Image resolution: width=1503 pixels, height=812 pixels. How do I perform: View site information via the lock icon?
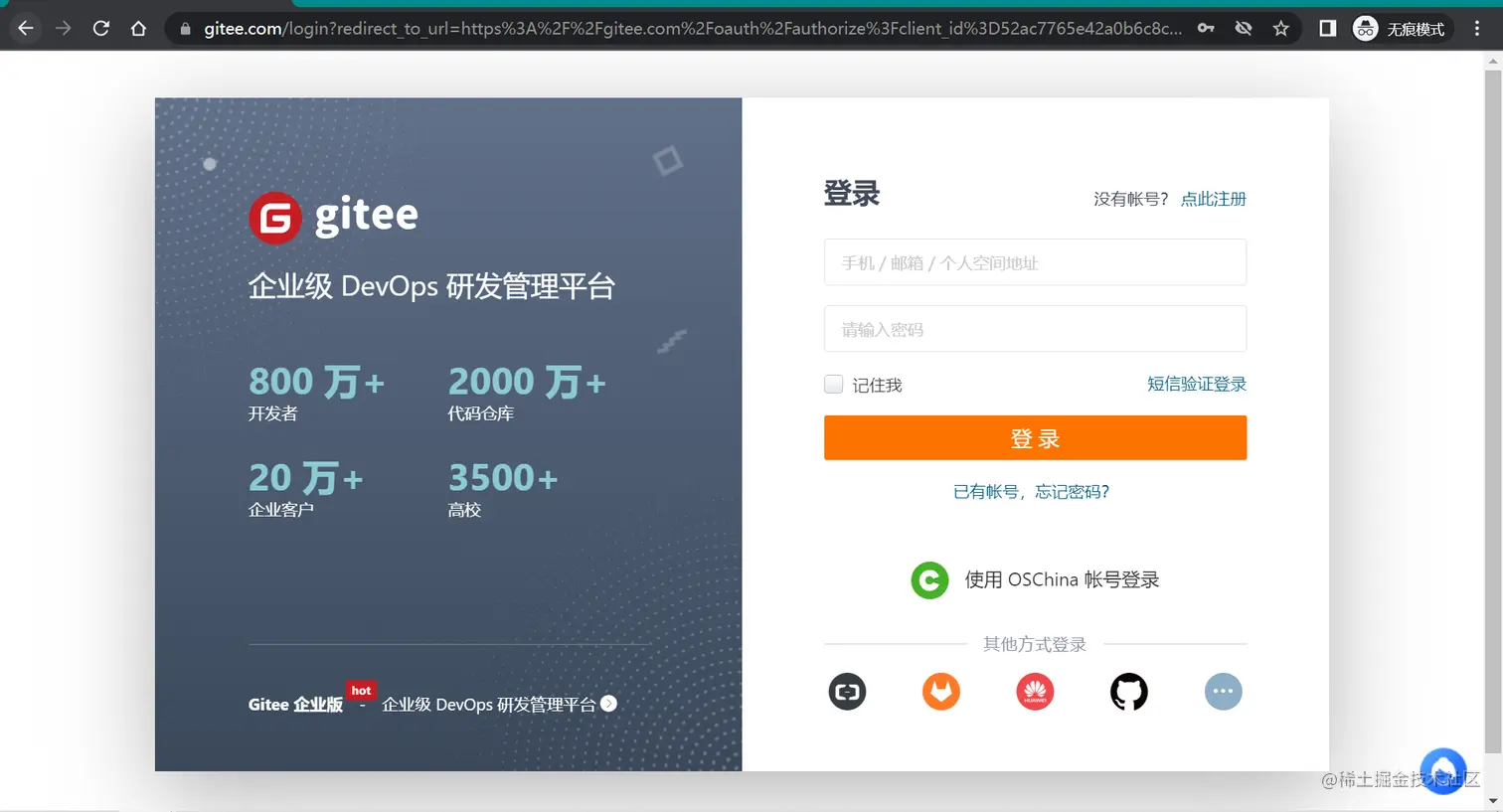185,29
